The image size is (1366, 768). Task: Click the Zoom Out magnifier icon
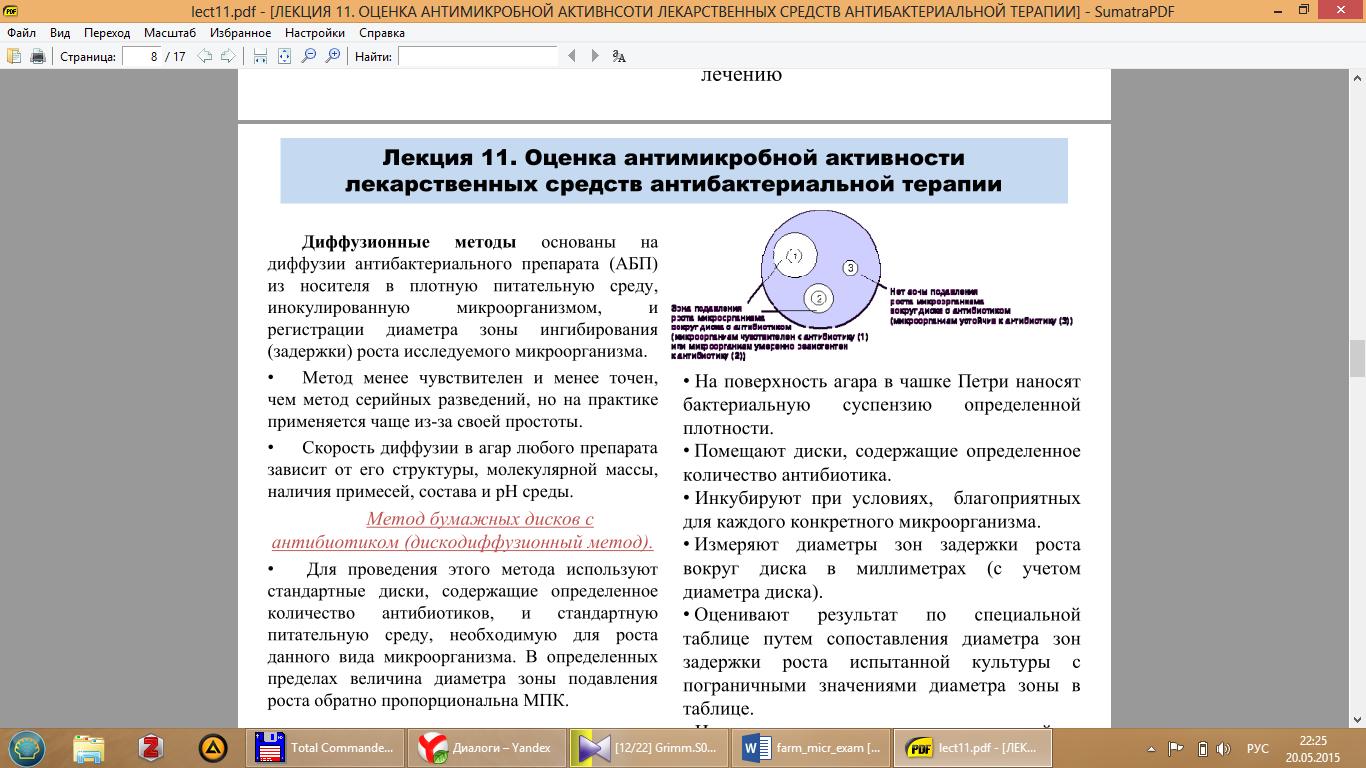(309, 56)
